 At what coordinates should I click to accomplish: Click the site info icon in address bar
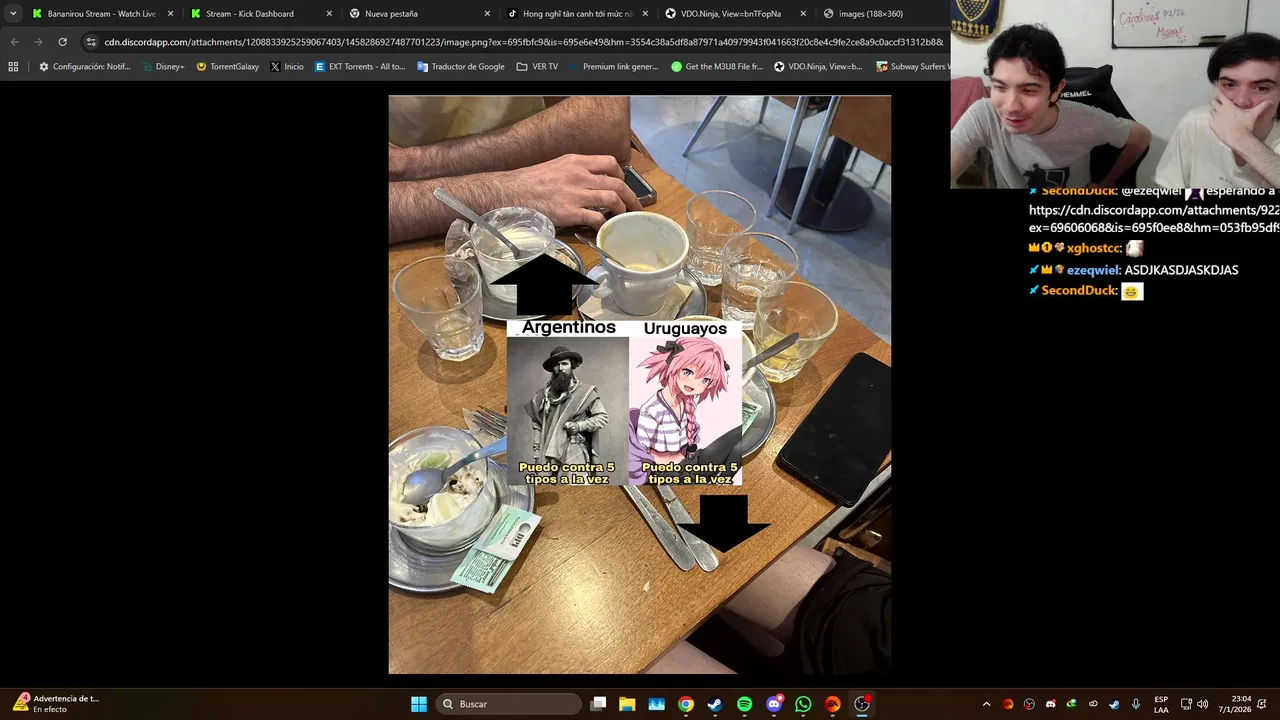point(92,42)
